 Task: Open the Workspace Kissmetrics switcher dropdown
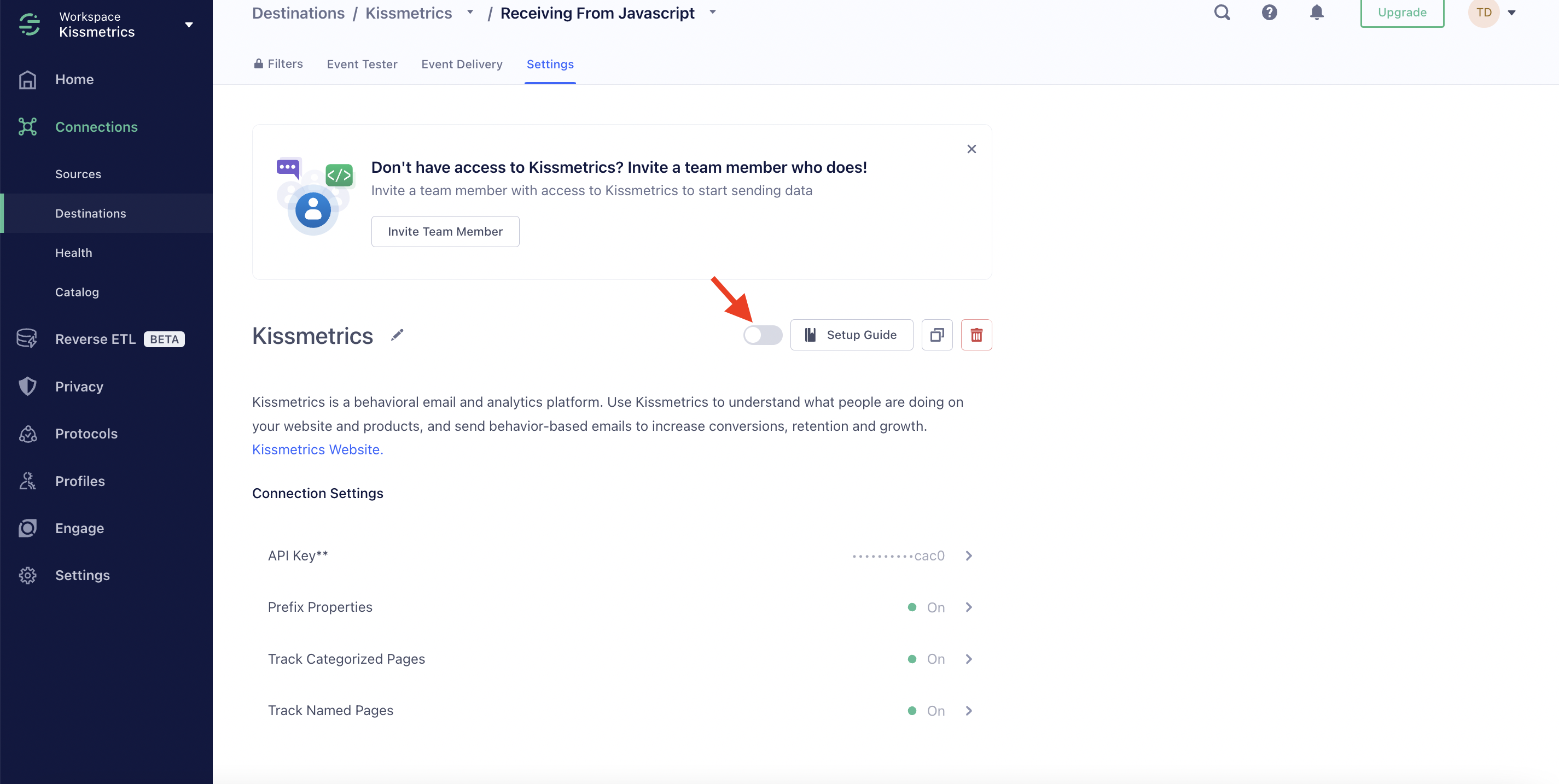tap(188, 25)
